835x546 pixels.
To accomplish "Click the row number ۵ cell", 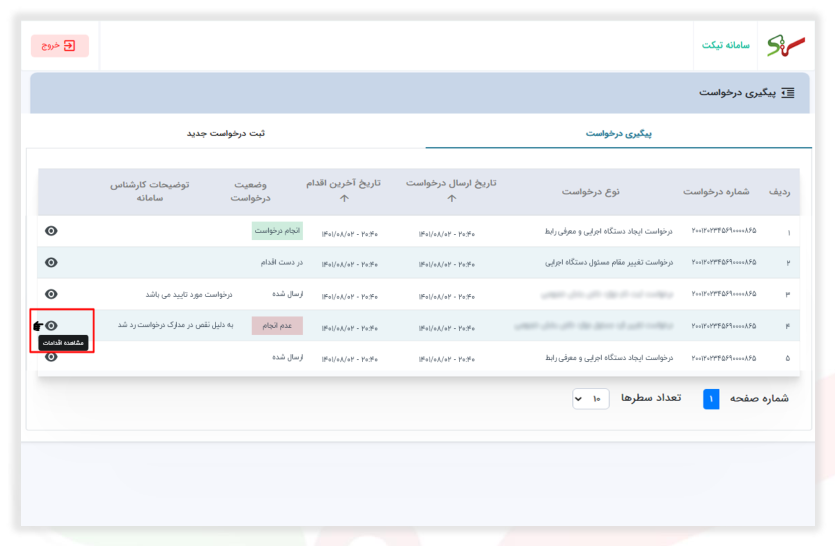I will tap(788, 358).
